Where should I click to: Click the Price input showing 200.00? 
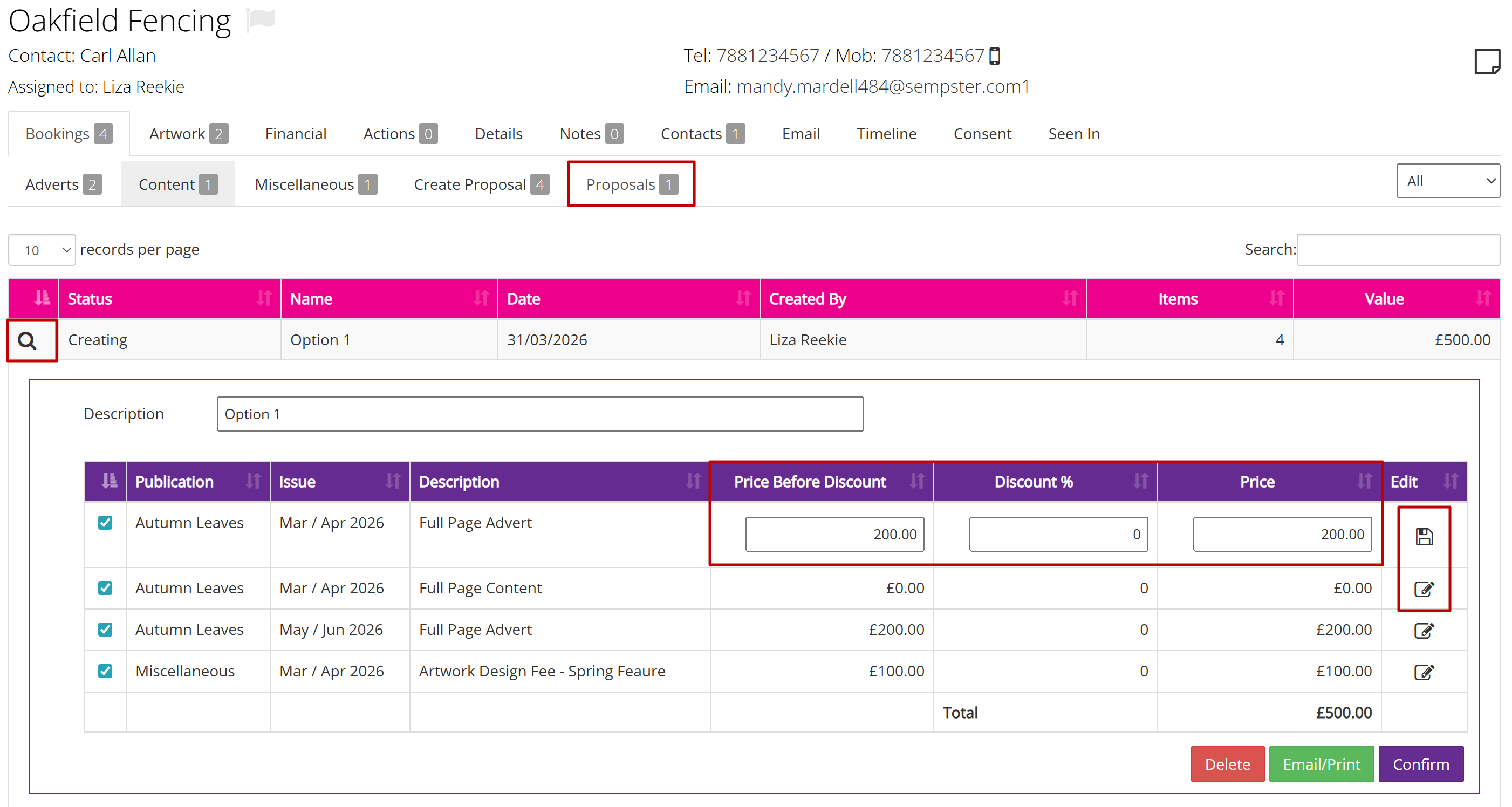click(1282, 534)
